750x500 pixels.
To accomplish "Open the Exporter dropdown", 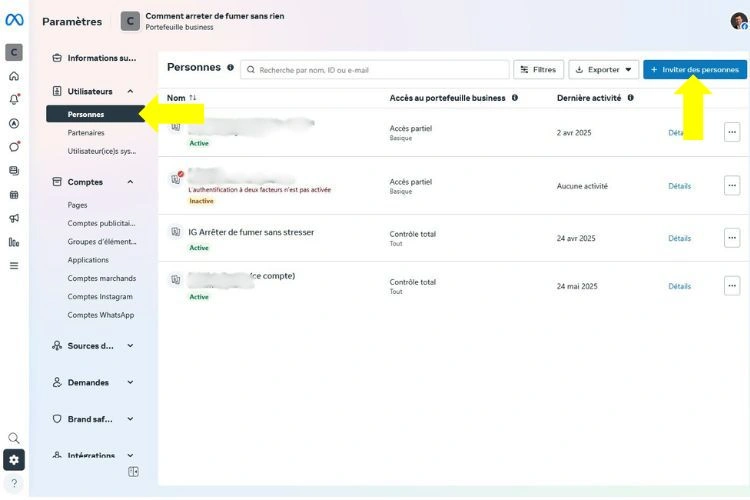I will [x=603, y=70].
